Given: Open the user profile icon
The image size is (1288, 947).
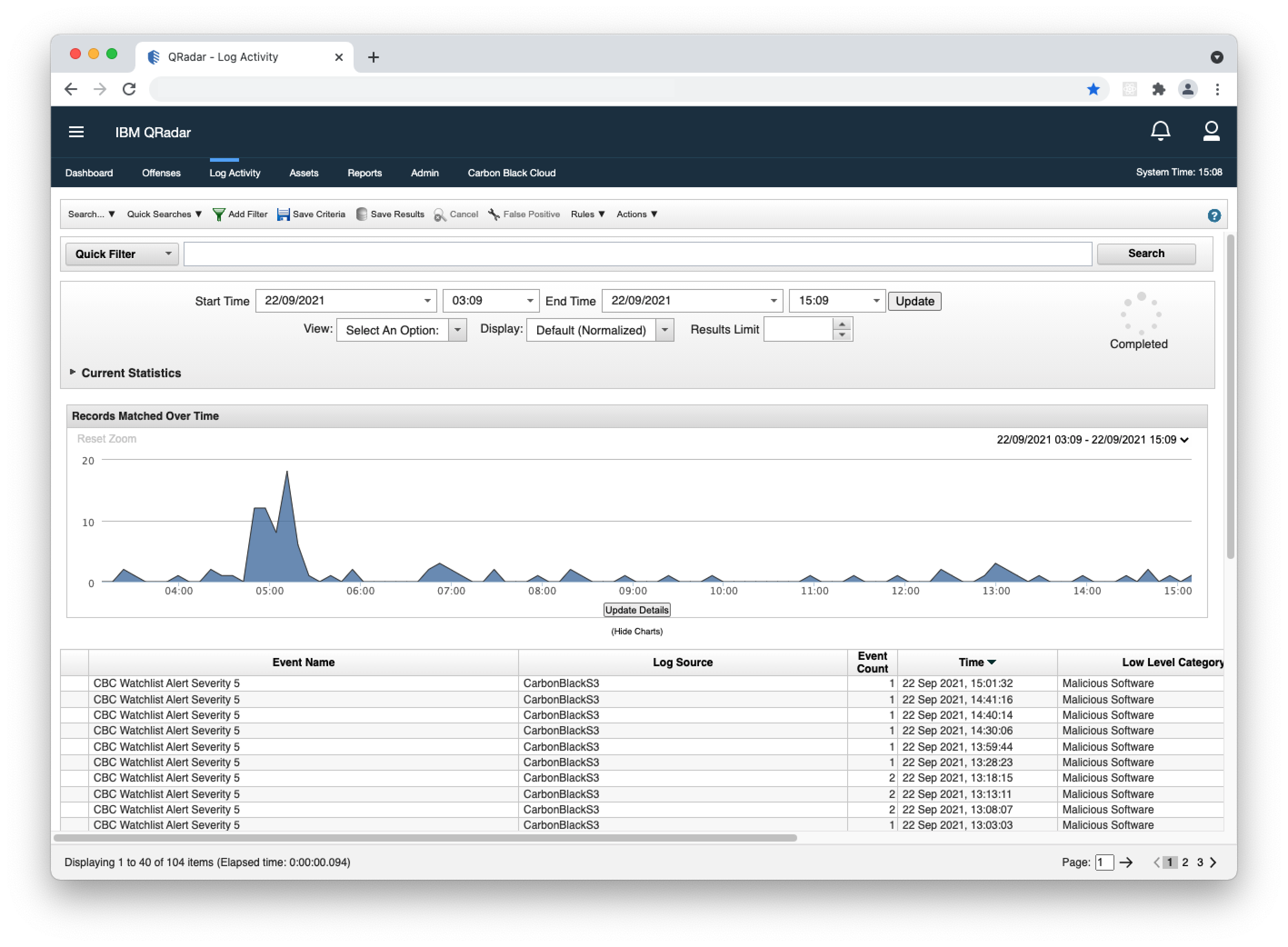Looking at the screenshot, I should (1211, 131).
